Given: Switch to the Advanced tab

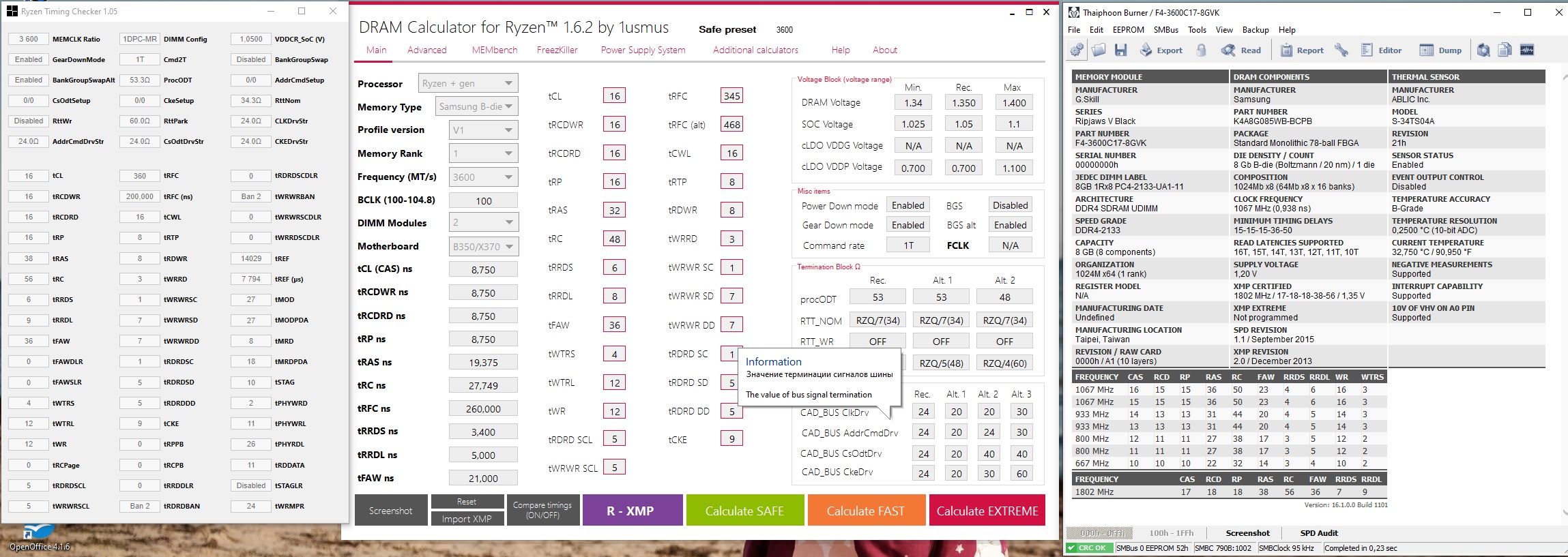Looking at the screenshot, I should pyautogui.click(x=427, y=50).
